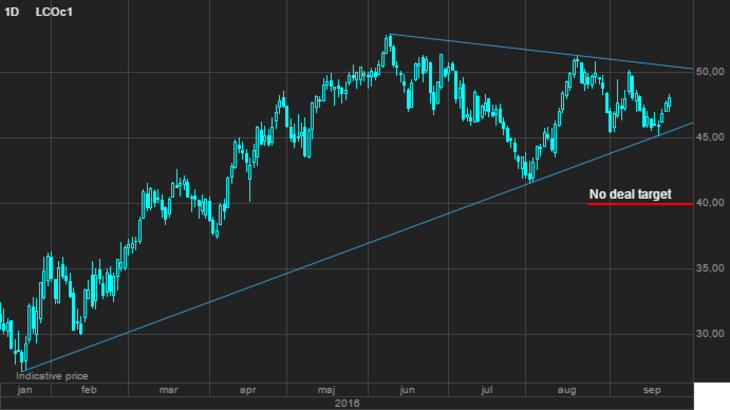Select the 'maj' month label

click(327, 389)
